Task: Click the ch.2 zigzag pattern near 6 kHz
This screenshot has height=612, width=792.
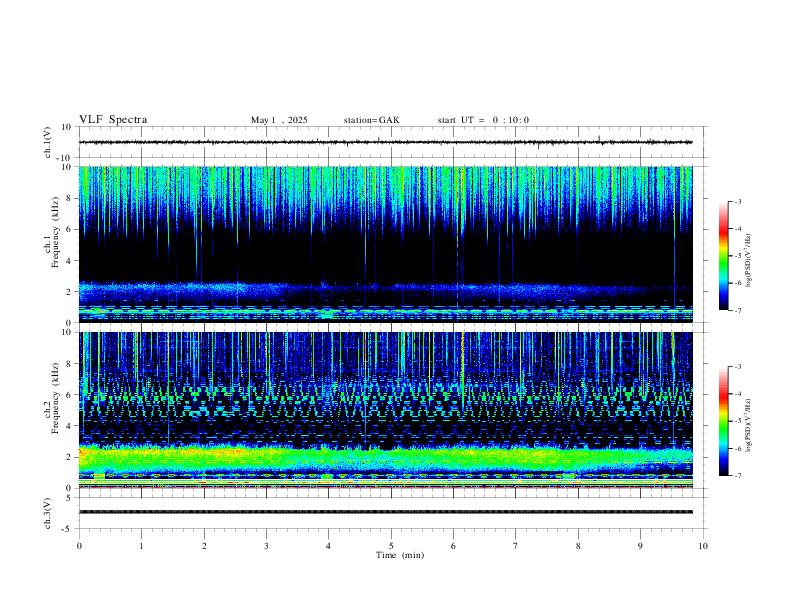Action: (x=385, y=395)
